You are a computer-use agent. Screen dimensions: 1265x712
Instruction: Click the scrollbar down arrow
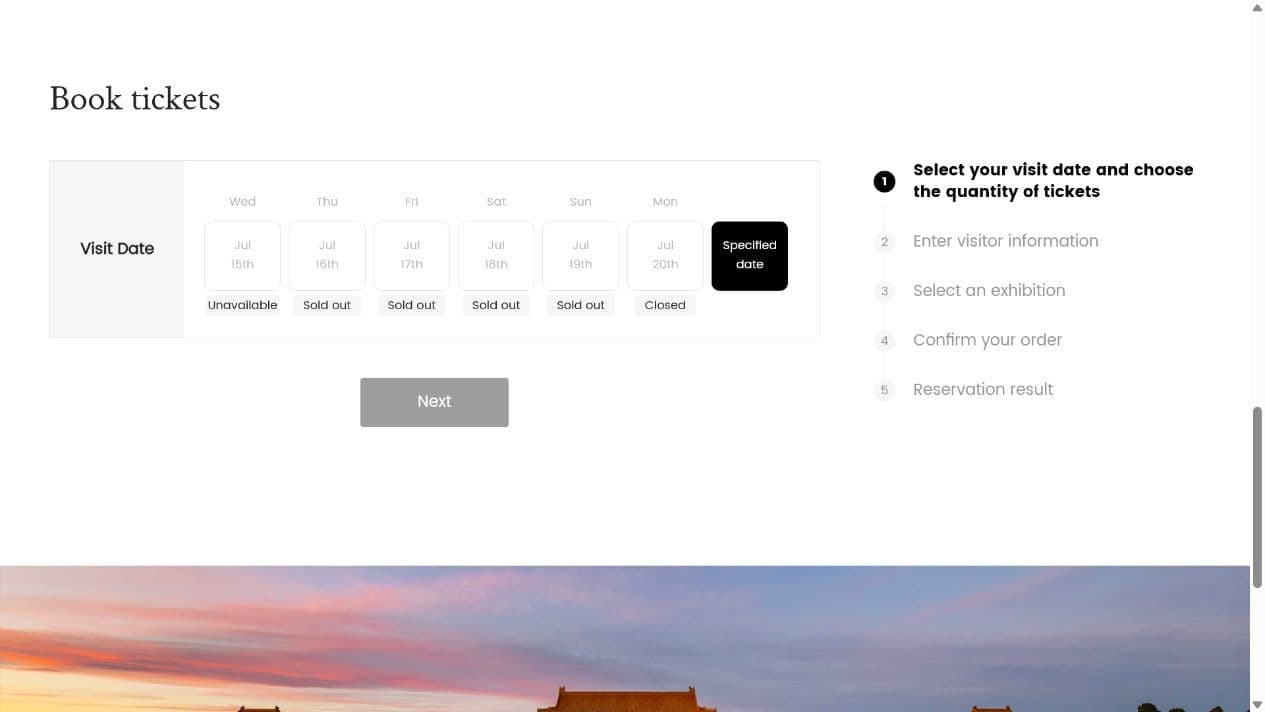coord(1257,705)
